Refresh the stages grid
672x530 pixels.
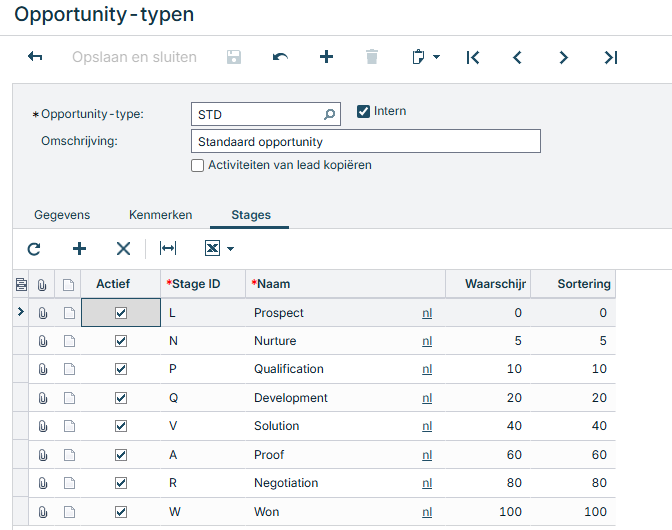coord(34,249)
